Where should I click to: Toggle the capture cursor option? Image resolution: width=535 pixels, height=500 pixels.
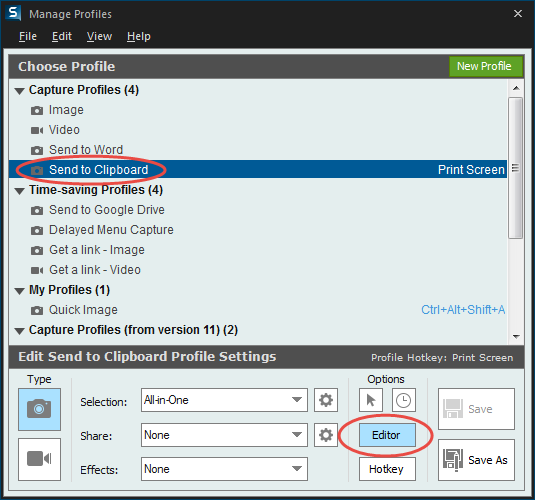click(371, 400)
